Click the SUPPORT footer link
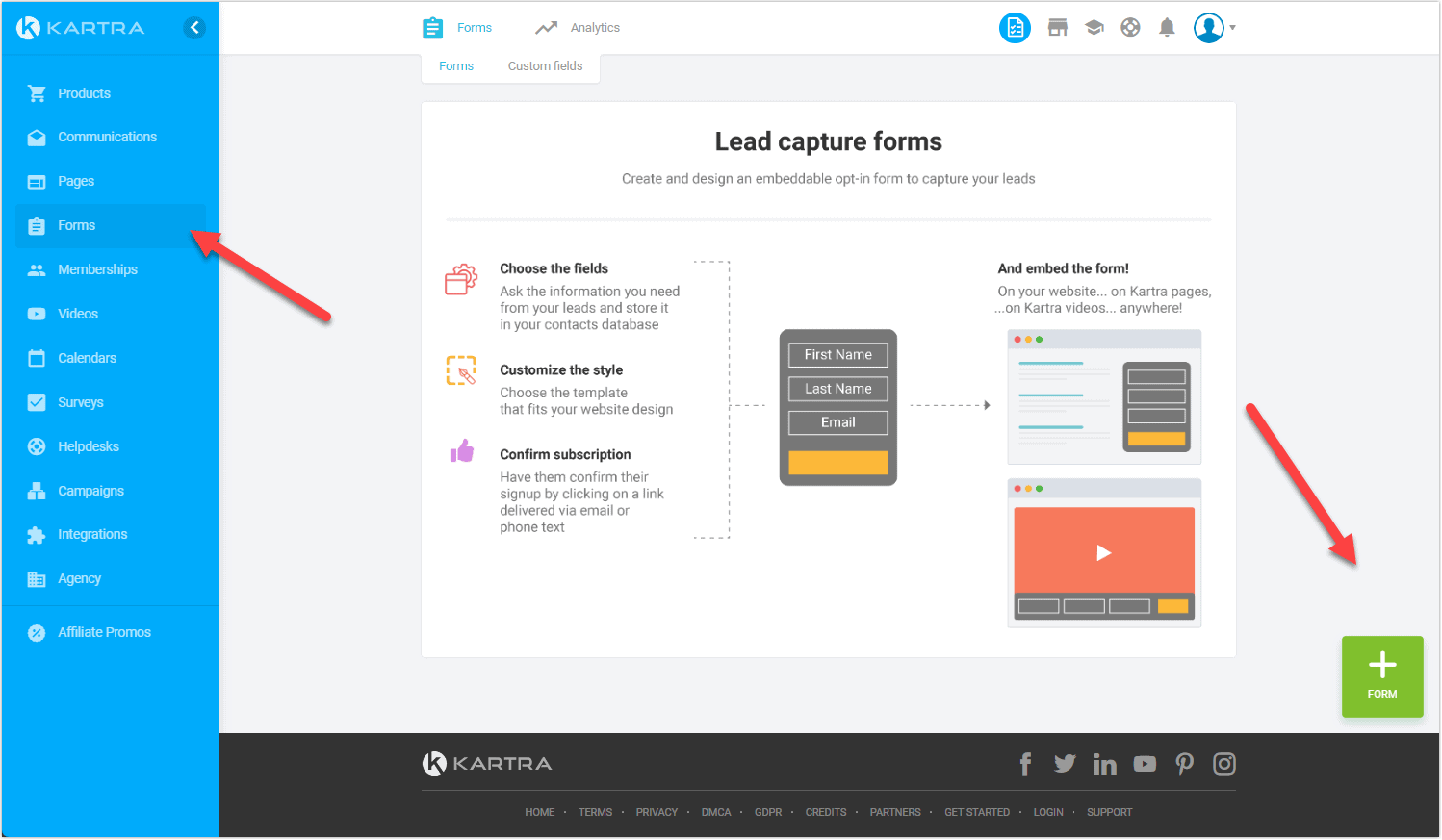 coord(1110,813)
